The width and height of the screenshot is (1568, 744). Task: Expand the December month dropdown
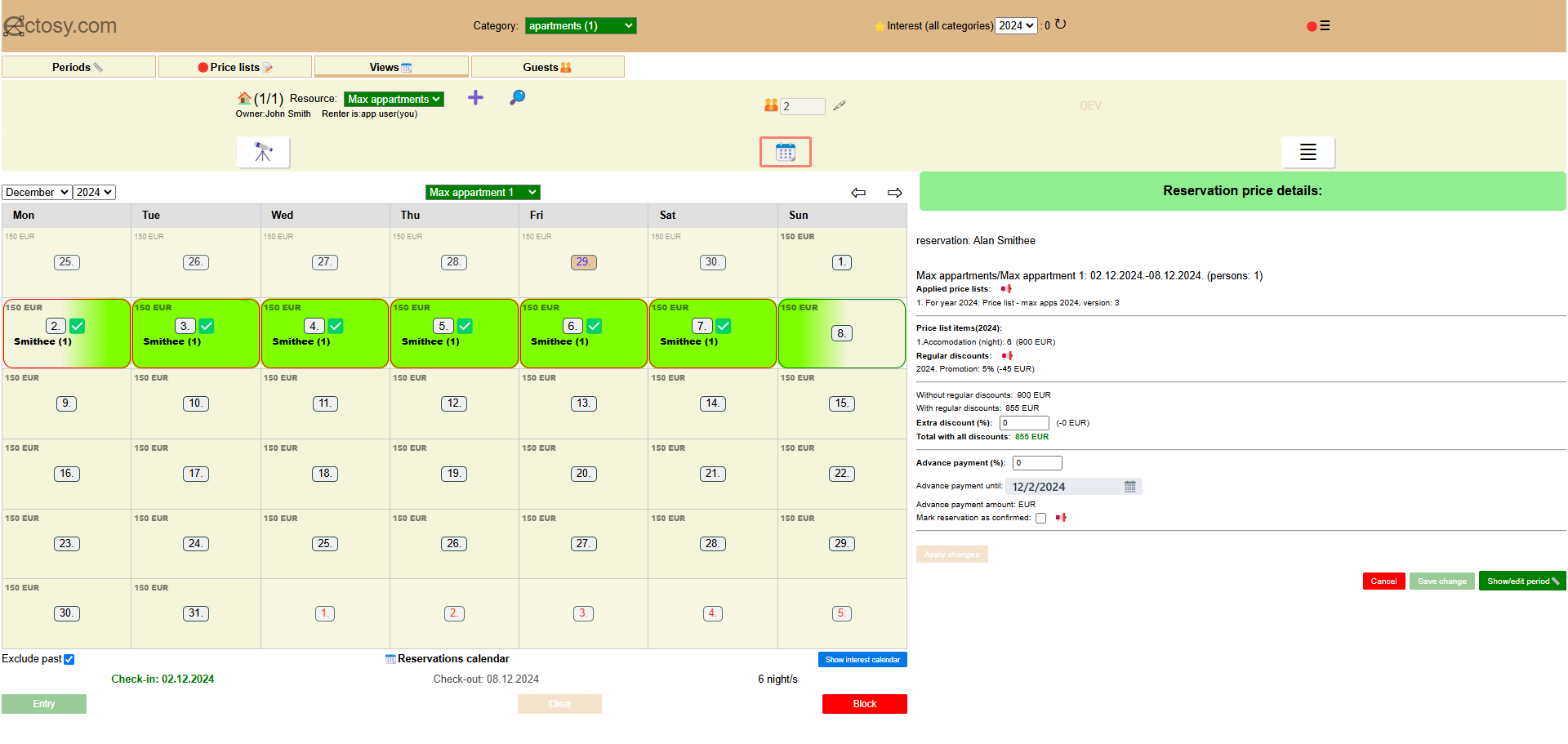(x=37, y=193)
